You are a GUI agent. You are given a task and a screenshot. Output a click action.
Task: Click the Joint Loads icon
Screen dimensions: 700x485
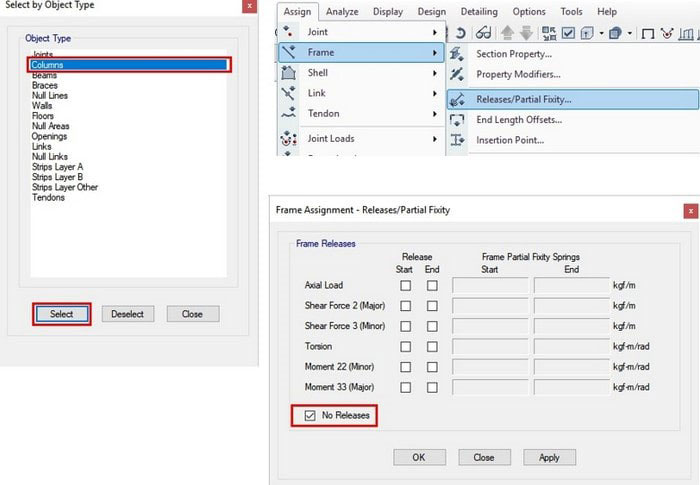[289, 139]
